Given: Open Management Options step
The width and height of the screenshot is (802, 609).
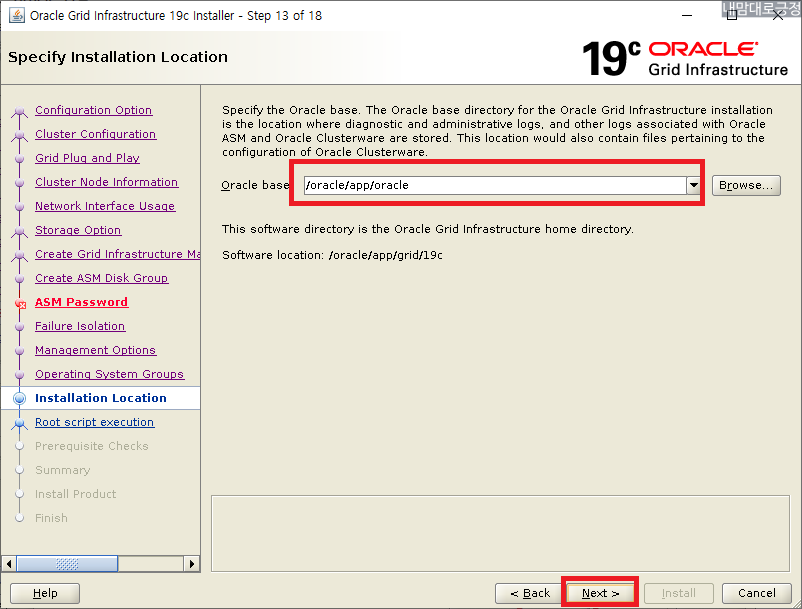Looking at the screenshot, I should tap(95, 350).
